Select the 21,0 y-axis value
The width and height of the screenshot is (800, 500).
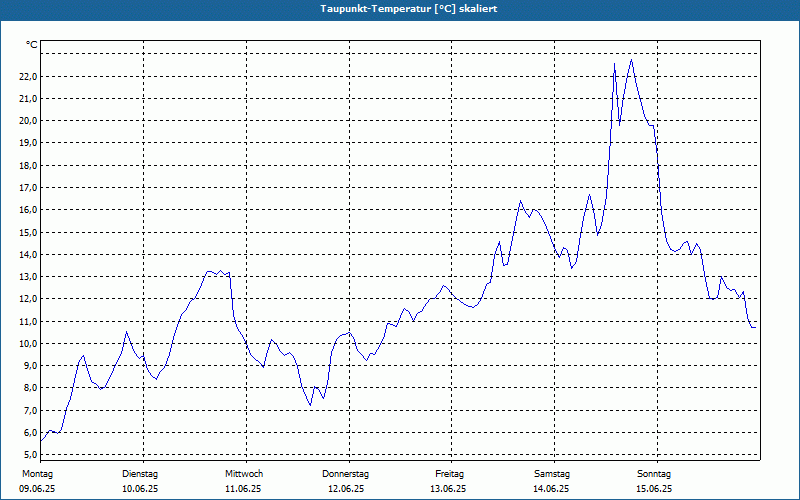(29, 98)
